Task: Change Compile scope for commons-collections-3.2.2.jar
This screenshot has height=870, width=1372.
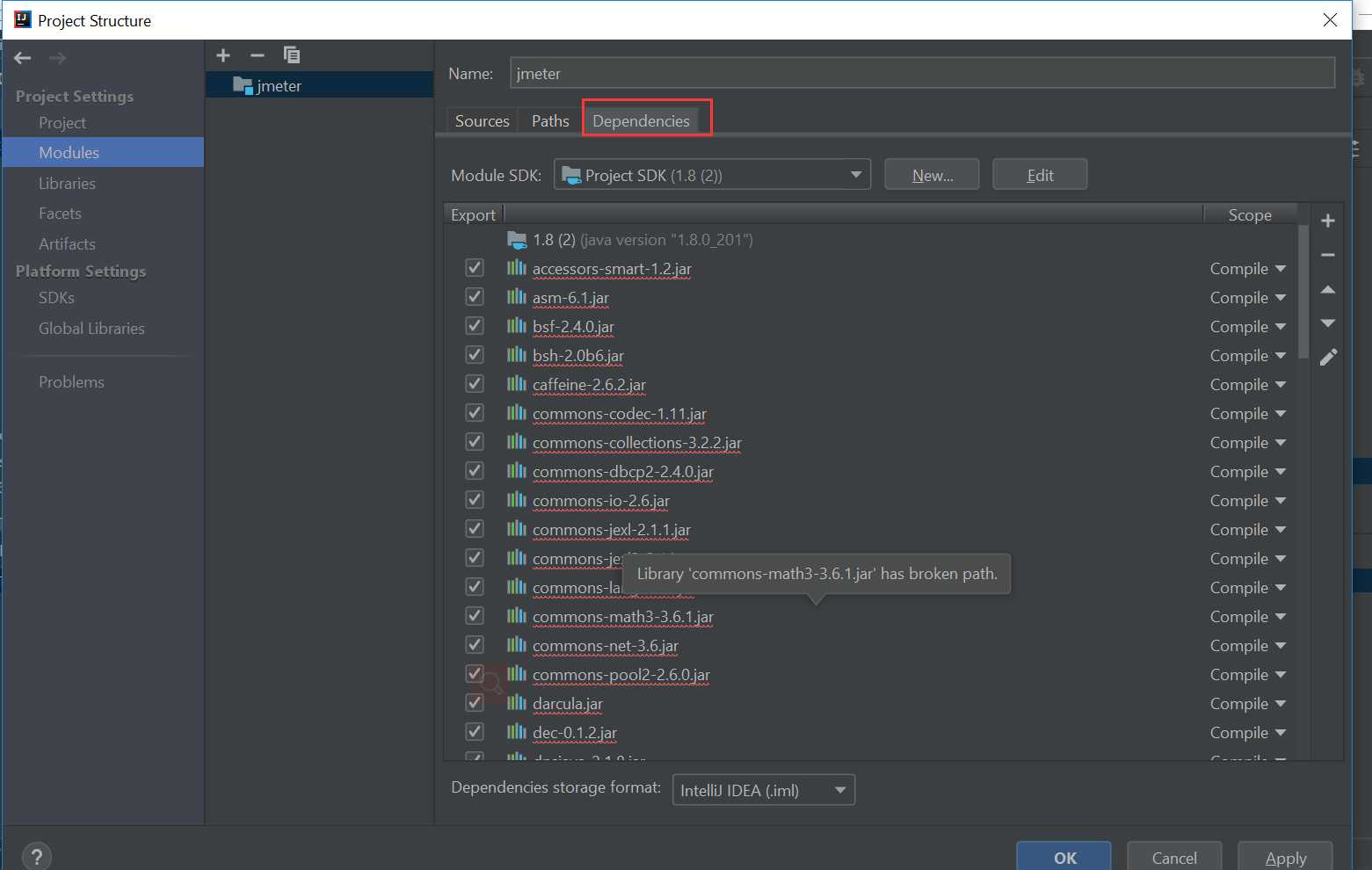Action: tap(1248, 443)
